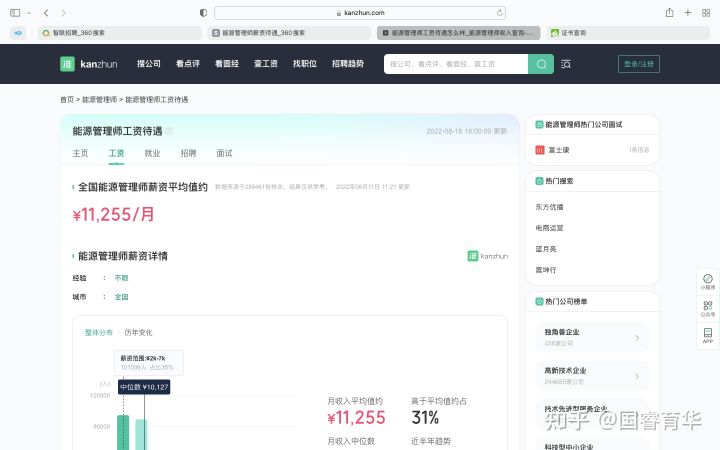Image resolution: width=720 pixels, height=450 pixels.
Task: Open the 看面经 nav menu
Action: tap(227, 64)
